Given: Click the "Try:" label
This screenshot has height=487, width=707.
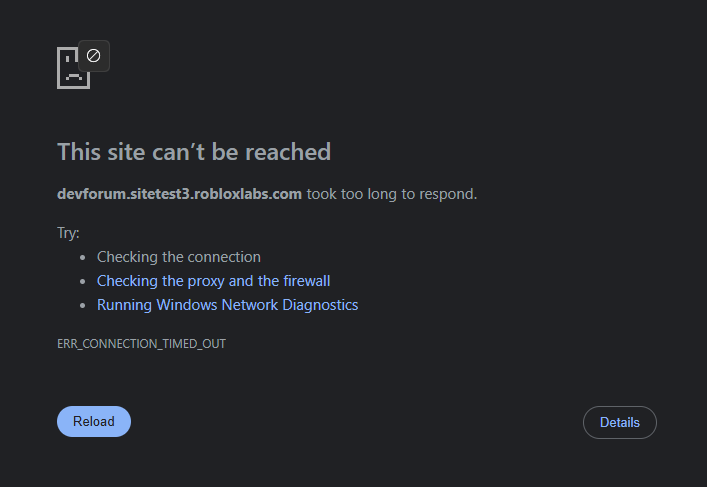Looking at the screenshot, I should [x=68, y=233].
